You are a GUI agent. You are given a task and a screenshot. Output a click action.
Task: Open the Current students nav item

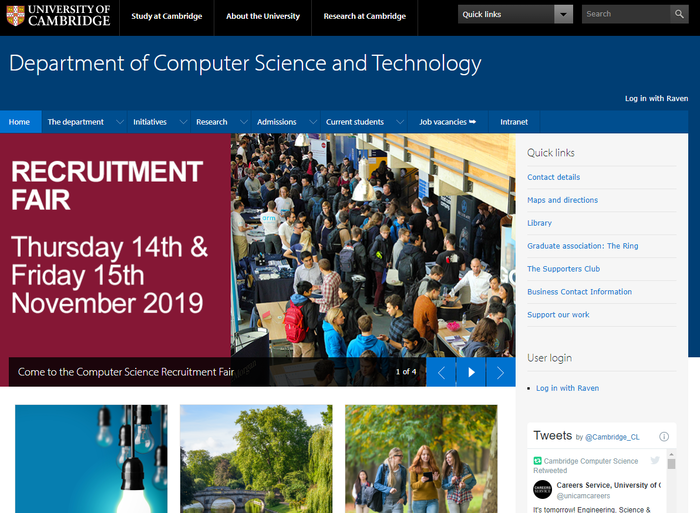click(355, 122)
